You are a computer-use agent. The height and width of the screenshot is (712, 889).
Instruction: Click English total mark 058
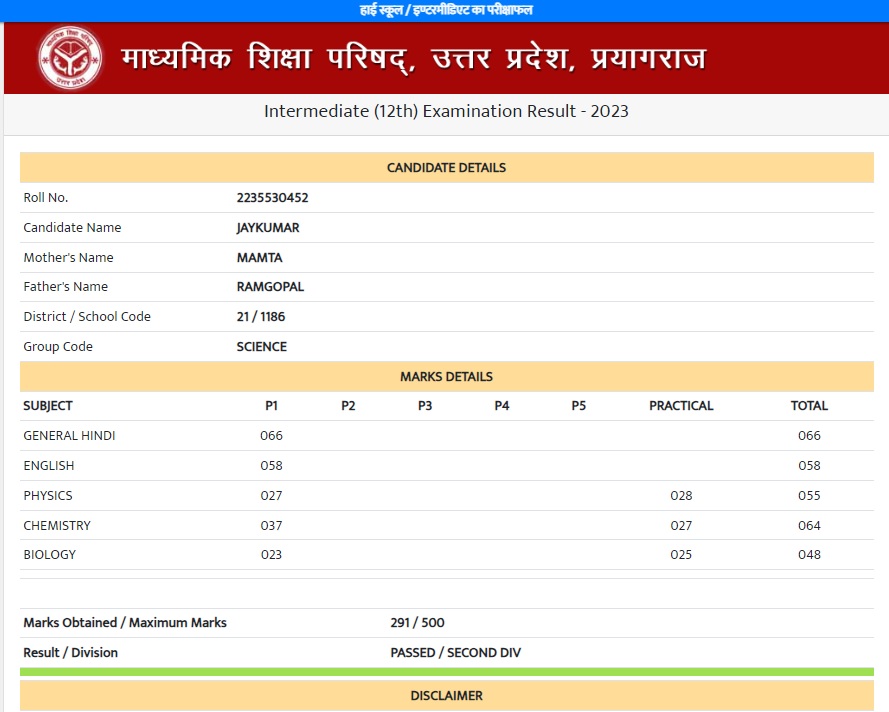(809, 465)
